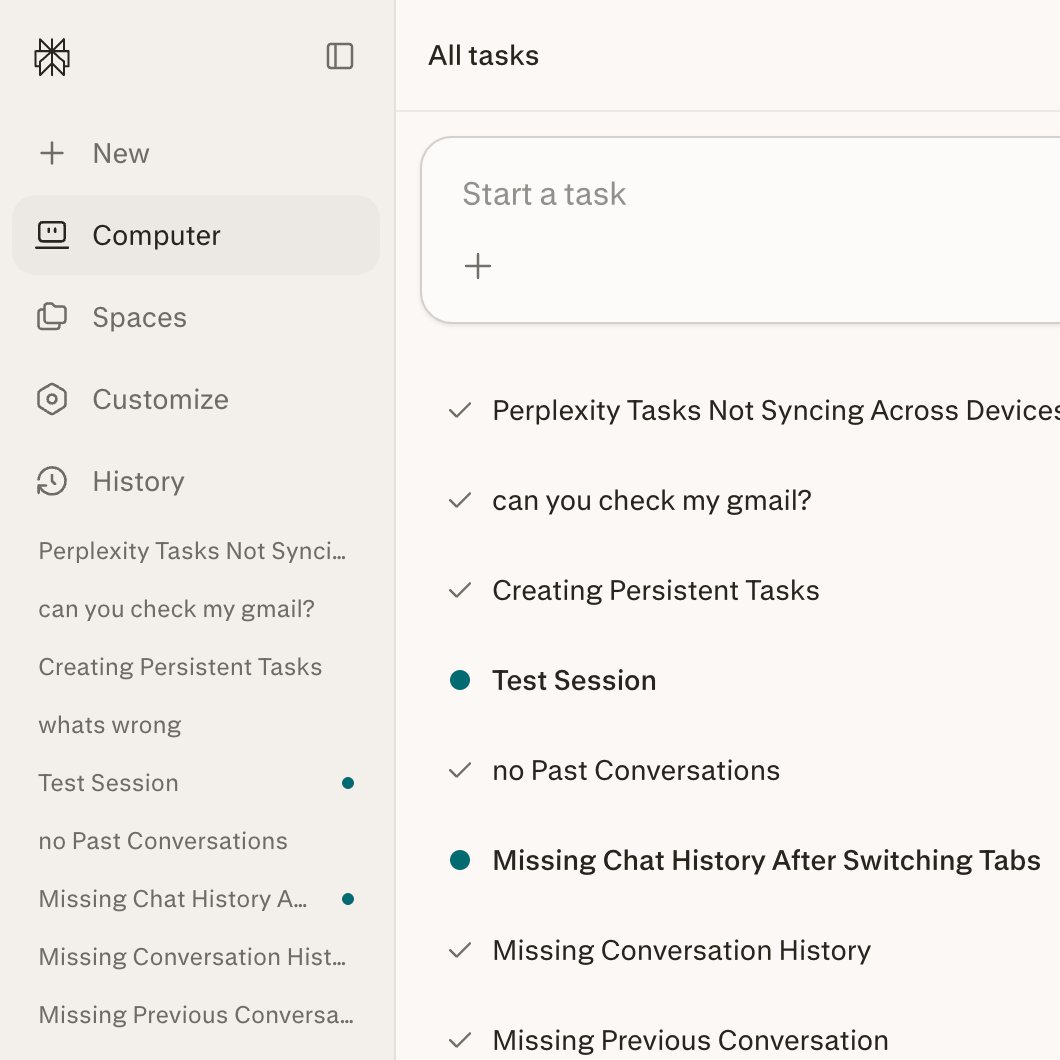The height and width of the screenshot is (1060, 1060).
Task: Click the Customize hexagon icon
Action: tap(52, 399)
